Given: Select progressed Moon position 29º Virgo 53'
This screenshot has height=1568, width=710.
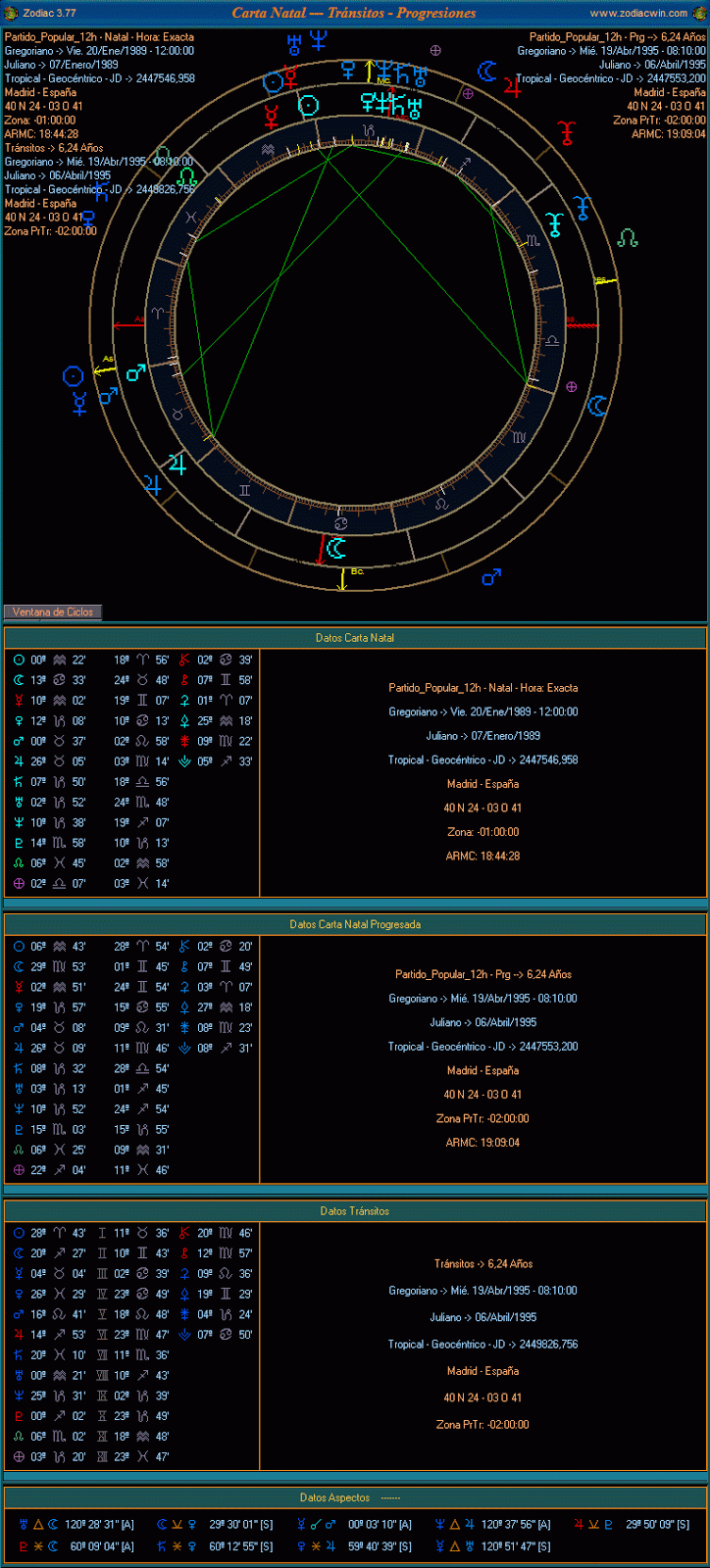Looking at the screenshot, I should 58,966.
